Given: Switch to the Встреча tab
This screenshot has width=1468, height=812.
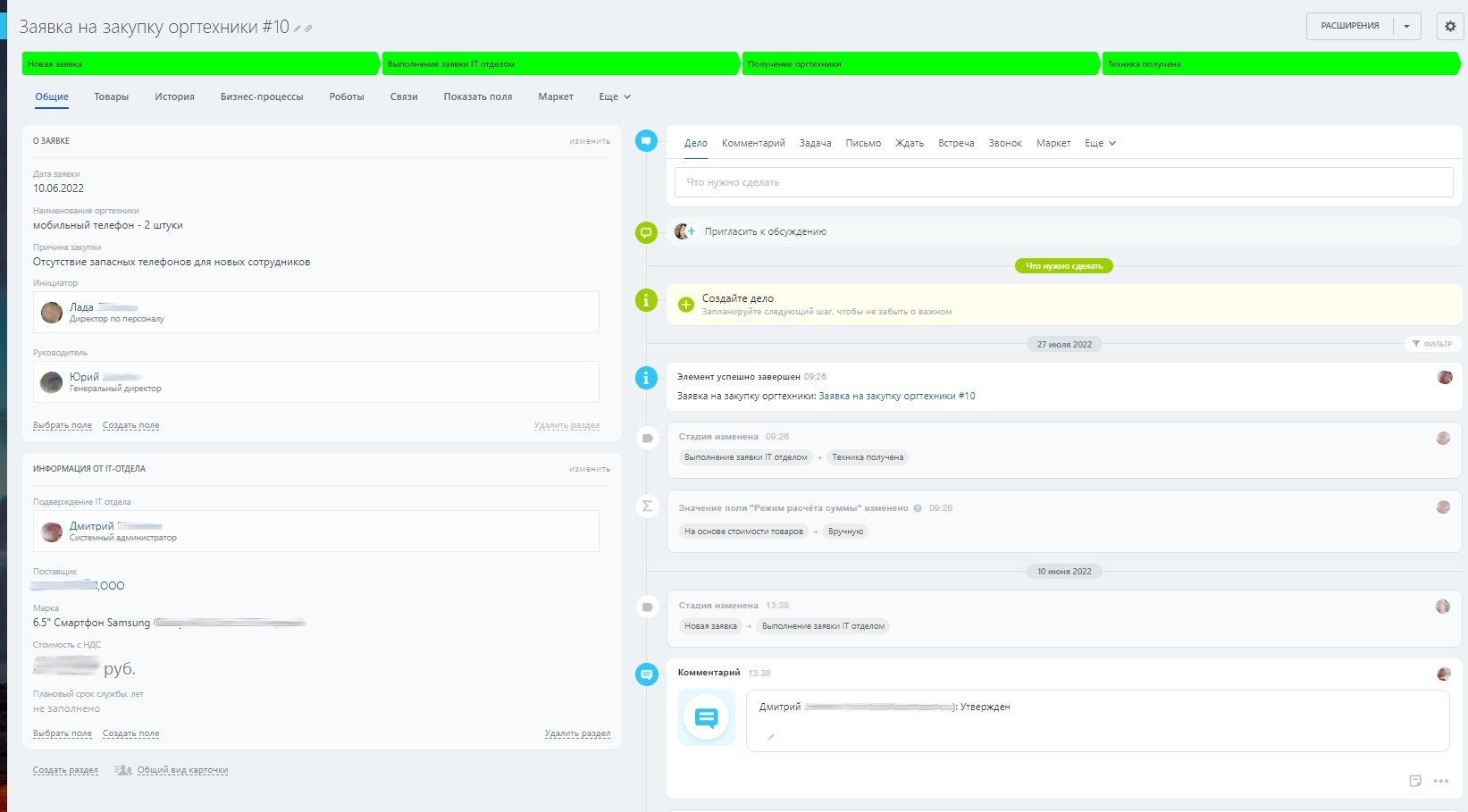Looking at the screenshot, I should (956, 143).
